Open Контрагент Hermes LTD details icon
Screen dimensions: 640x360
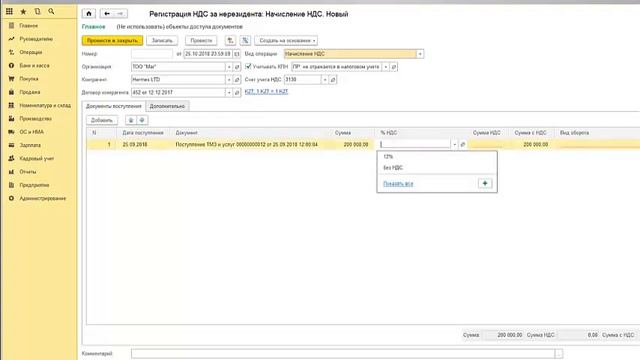point(237,80)
